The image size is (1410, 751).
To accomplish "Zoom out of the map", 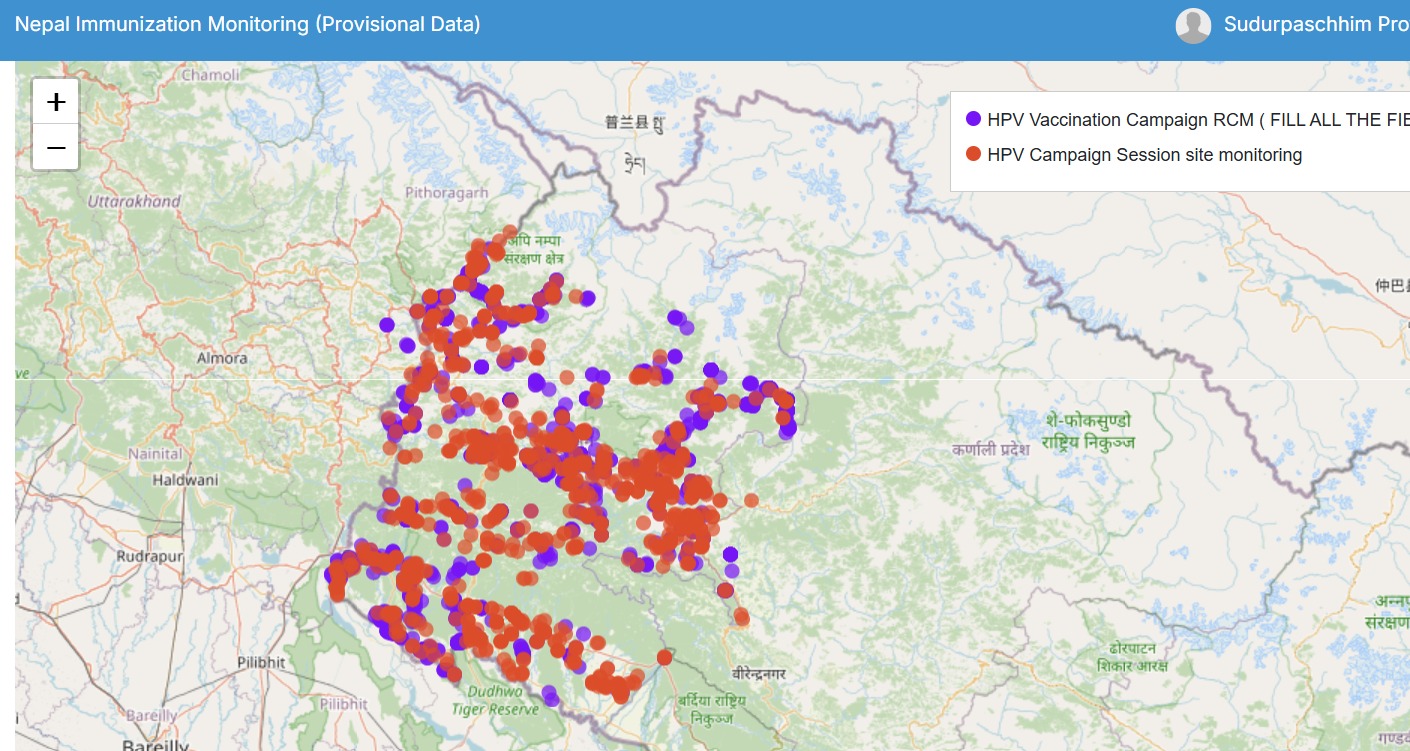I will tap(56, 148).
